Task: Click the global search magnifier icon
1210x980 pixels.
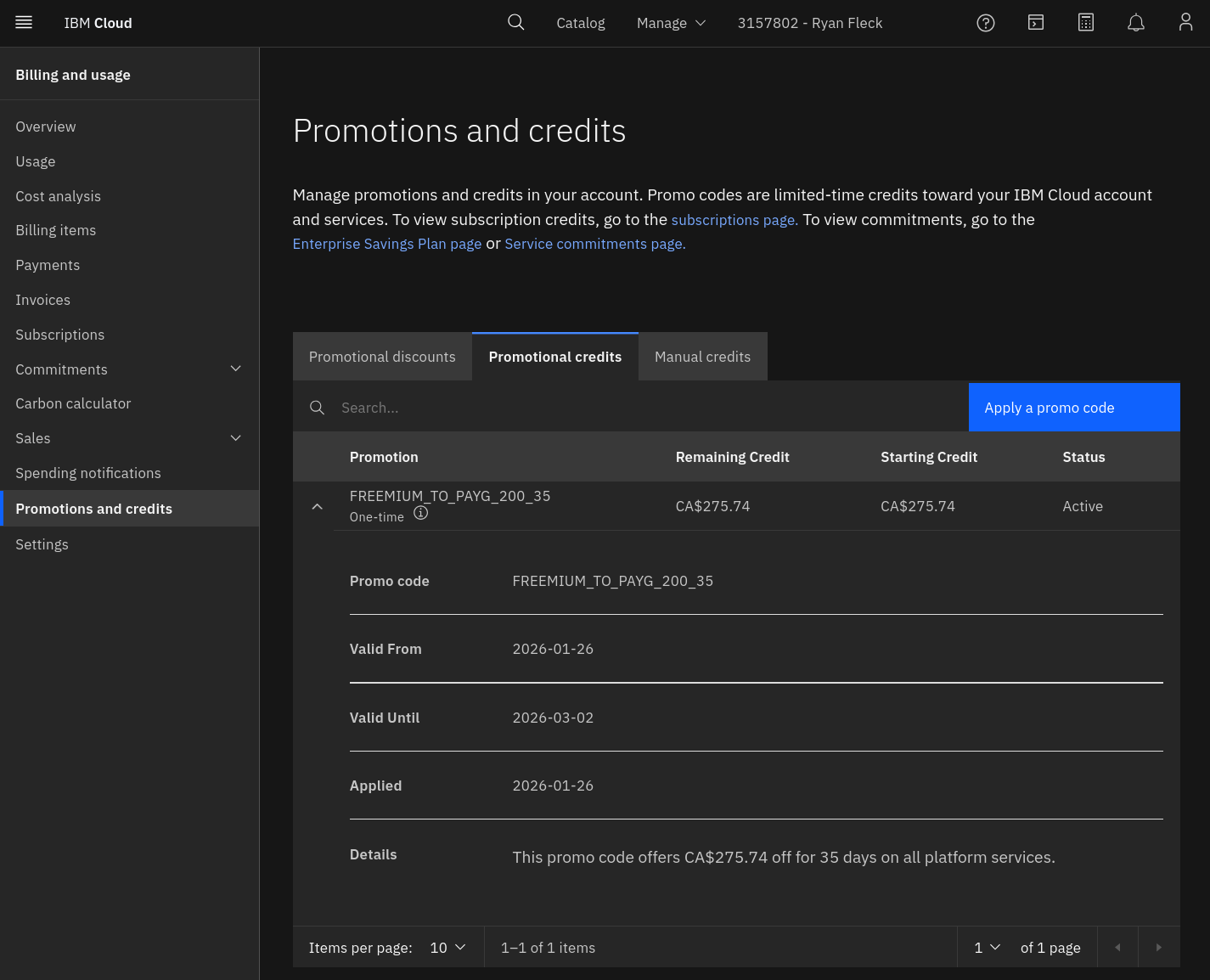Action: click(515, 23)
